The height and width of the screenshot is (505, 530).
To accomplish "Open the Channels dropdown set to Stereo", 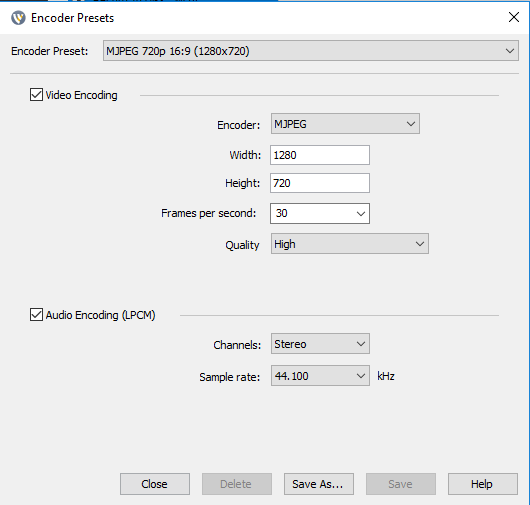I will tap(320, 344).
